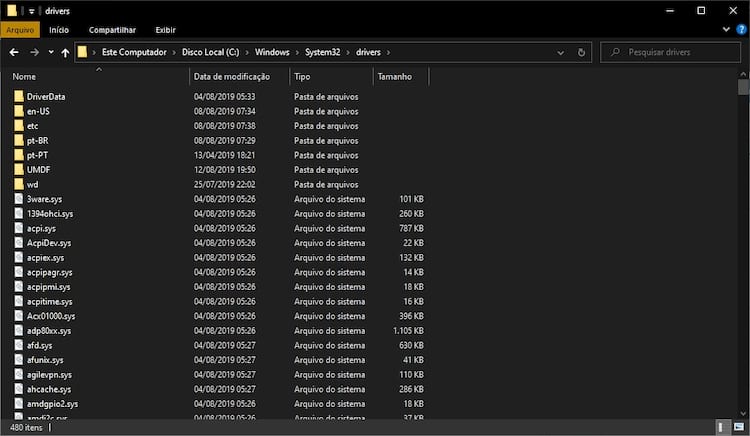Click the Forward navigation arrow
750x436 pixels.
click(35, 52)
